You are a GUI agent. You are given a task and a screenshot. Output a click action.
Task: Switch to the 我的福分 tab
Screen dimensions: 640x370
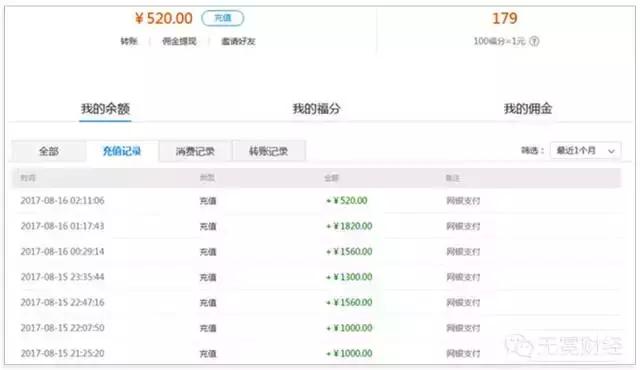(317, 109)
